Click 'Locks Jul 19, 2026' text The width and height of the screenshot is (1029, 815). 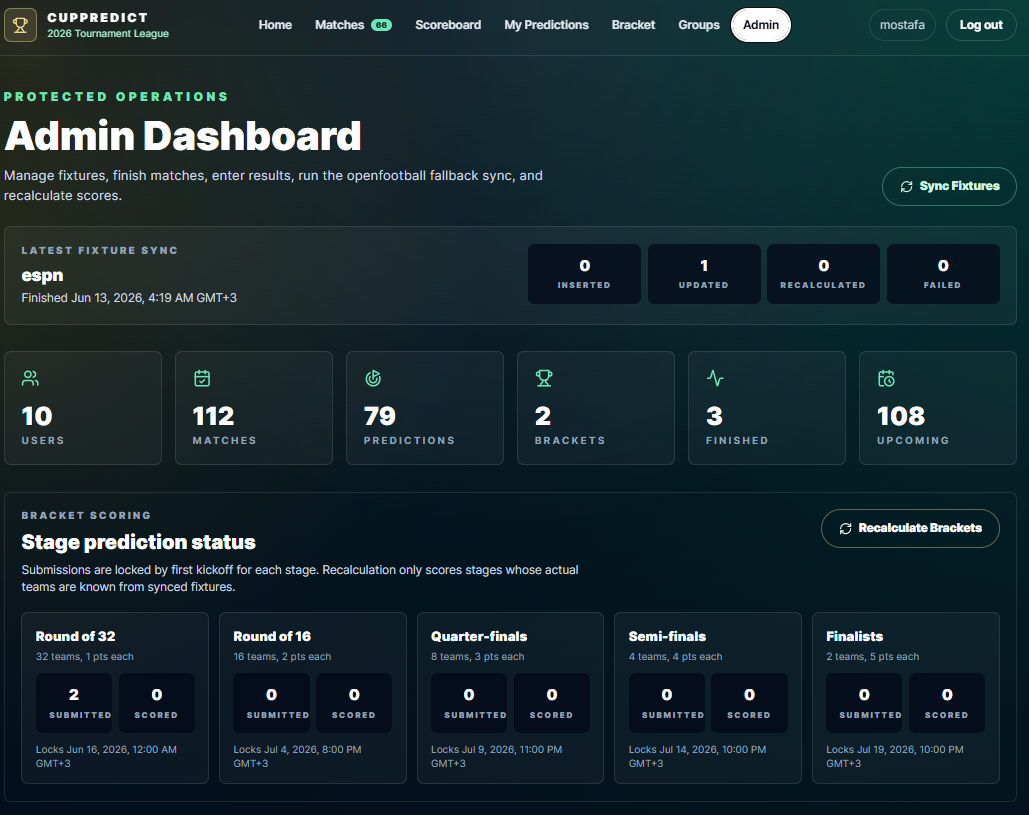tap(895, 756)
